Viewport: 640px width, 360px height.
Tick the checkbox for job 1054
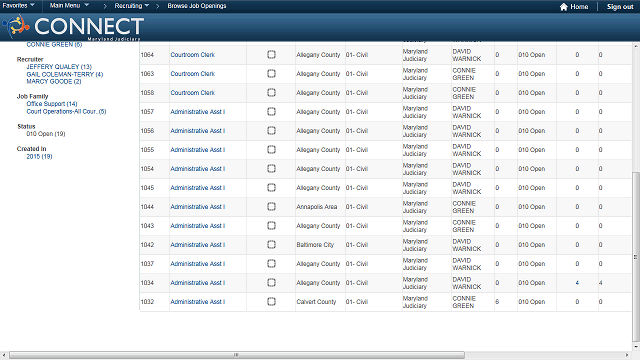coord(271,169)
